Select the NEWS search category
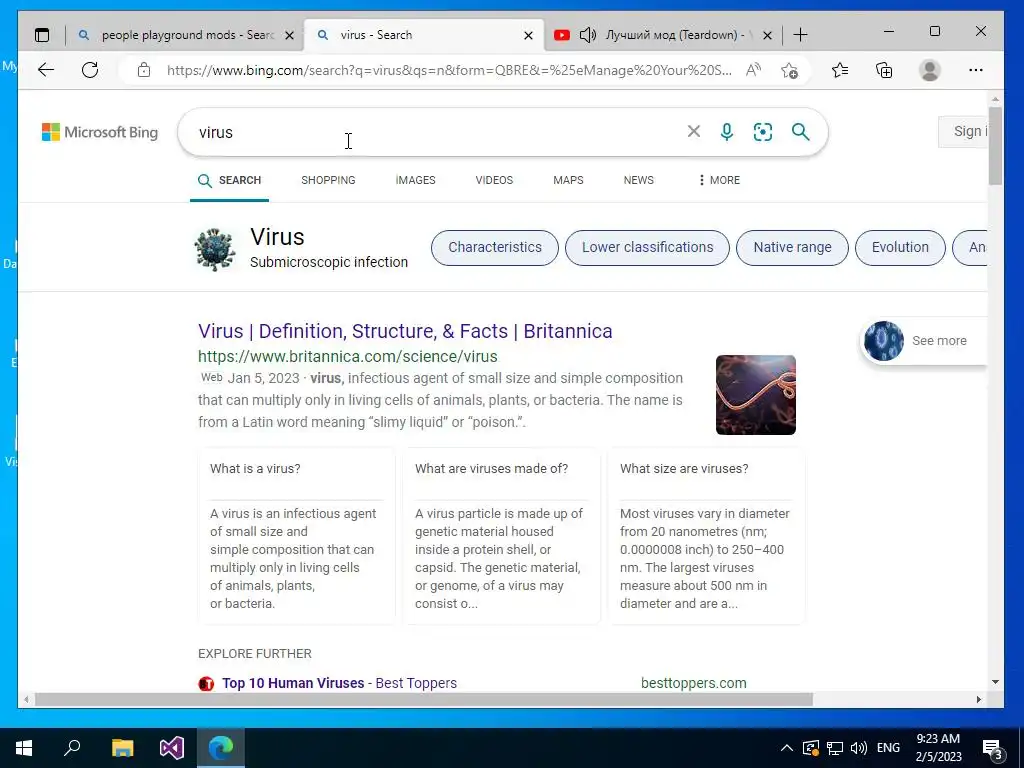Viewport: 1024px width, 768px height. click(638, 180)
